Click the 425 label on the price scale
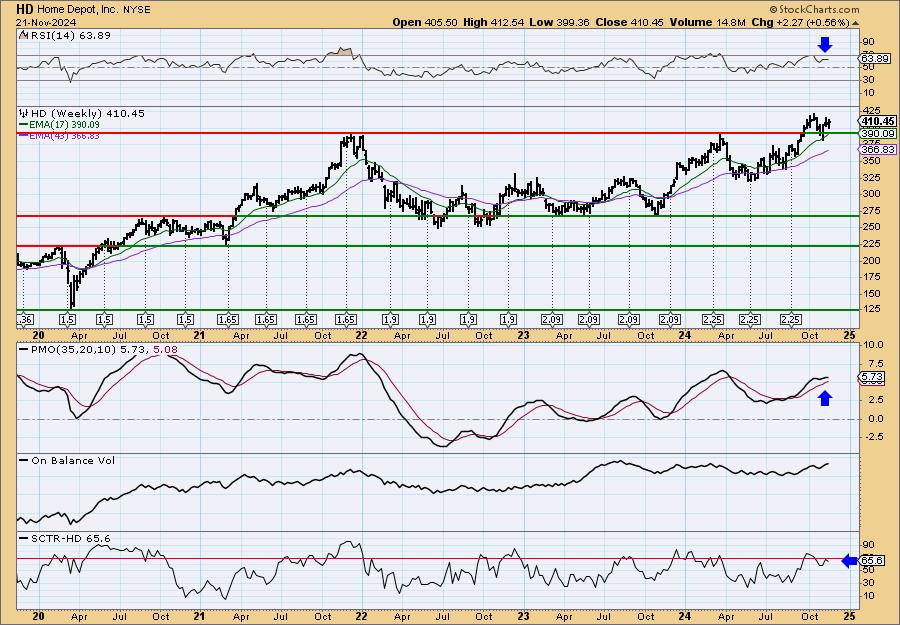Screen dimensions: 900x625 [871, 110]
